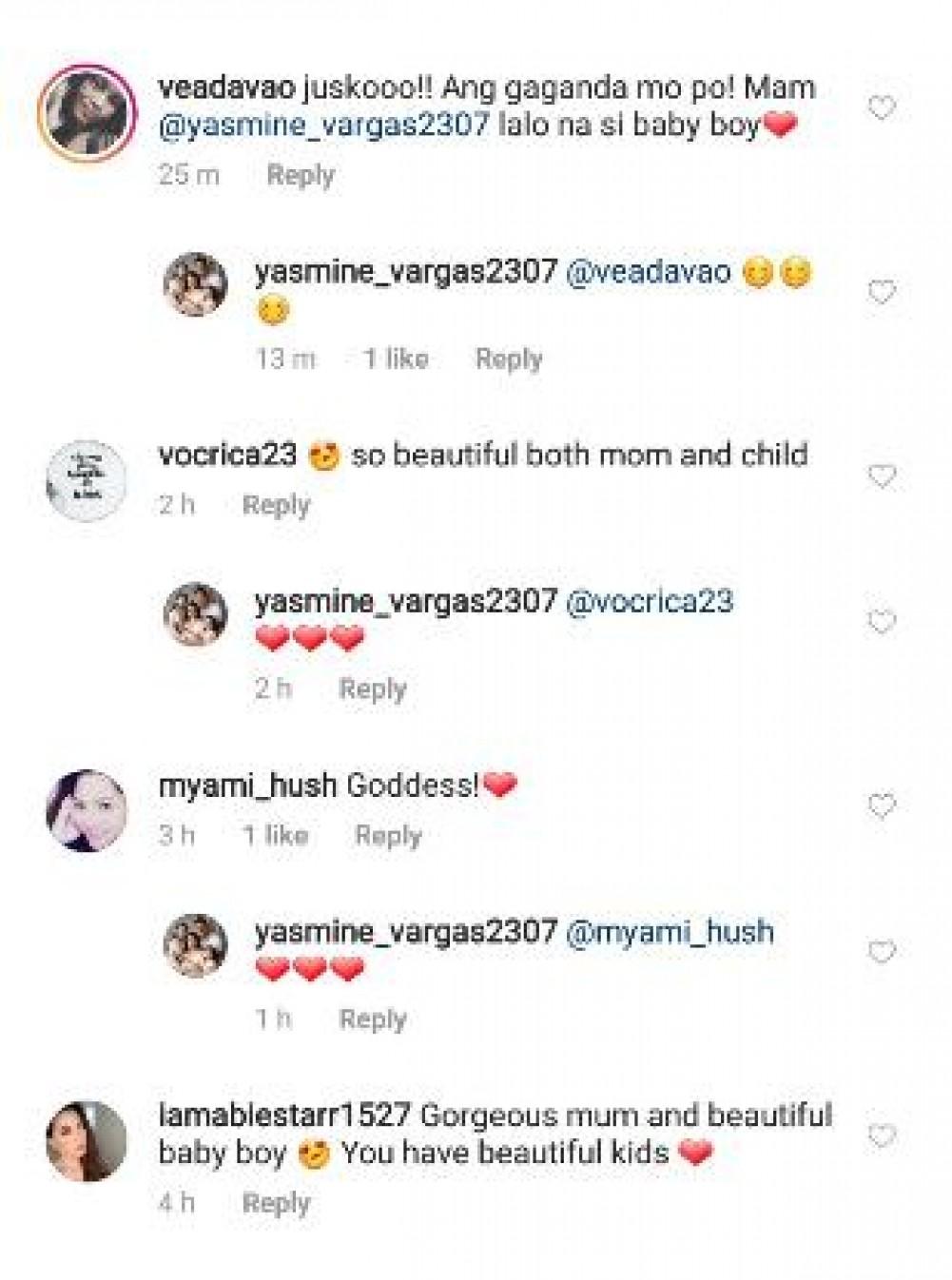Like veadavao's comment with the heart

[882, 107]
